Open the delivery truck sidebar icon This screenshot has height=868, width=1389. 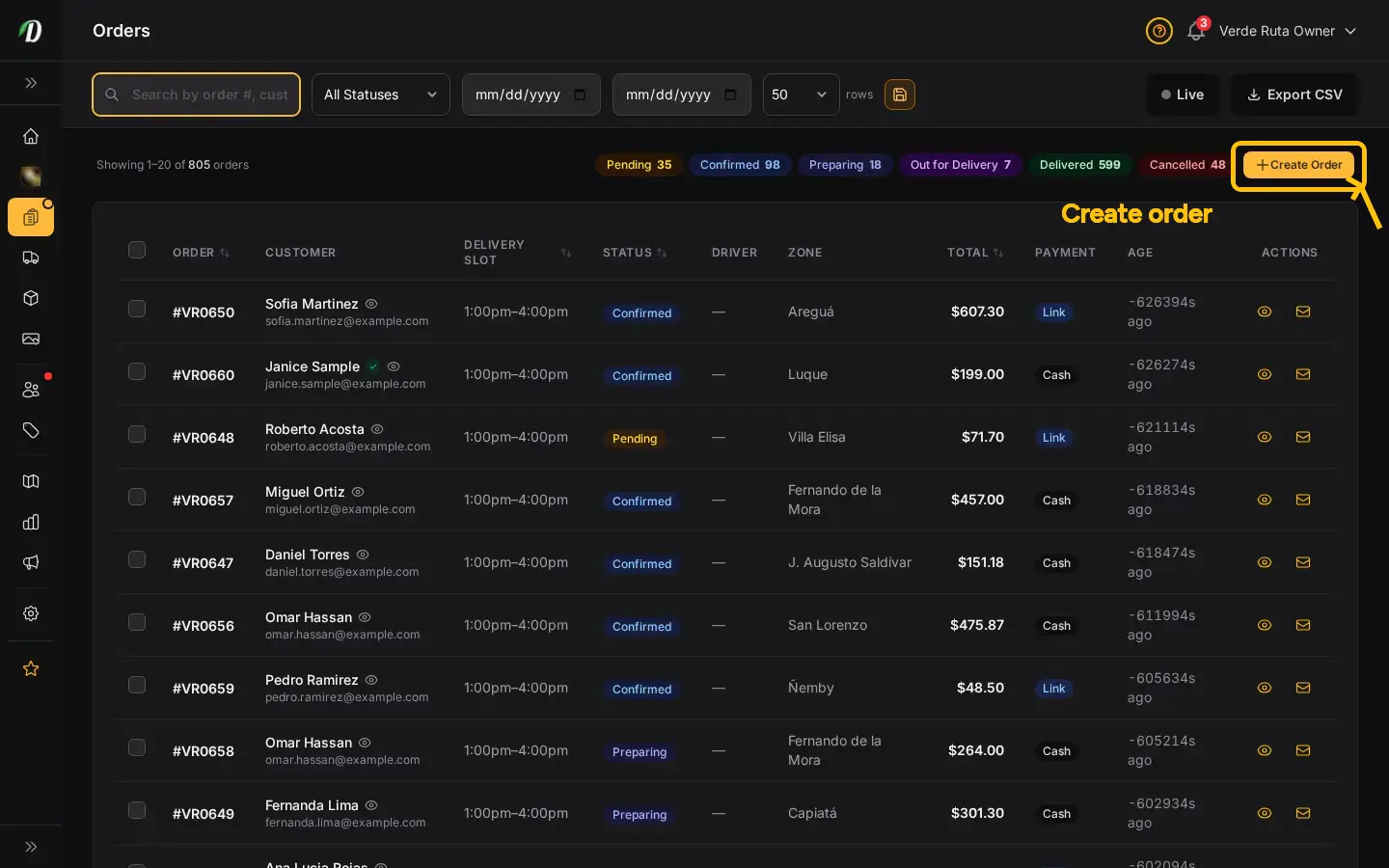pos(31,258)
